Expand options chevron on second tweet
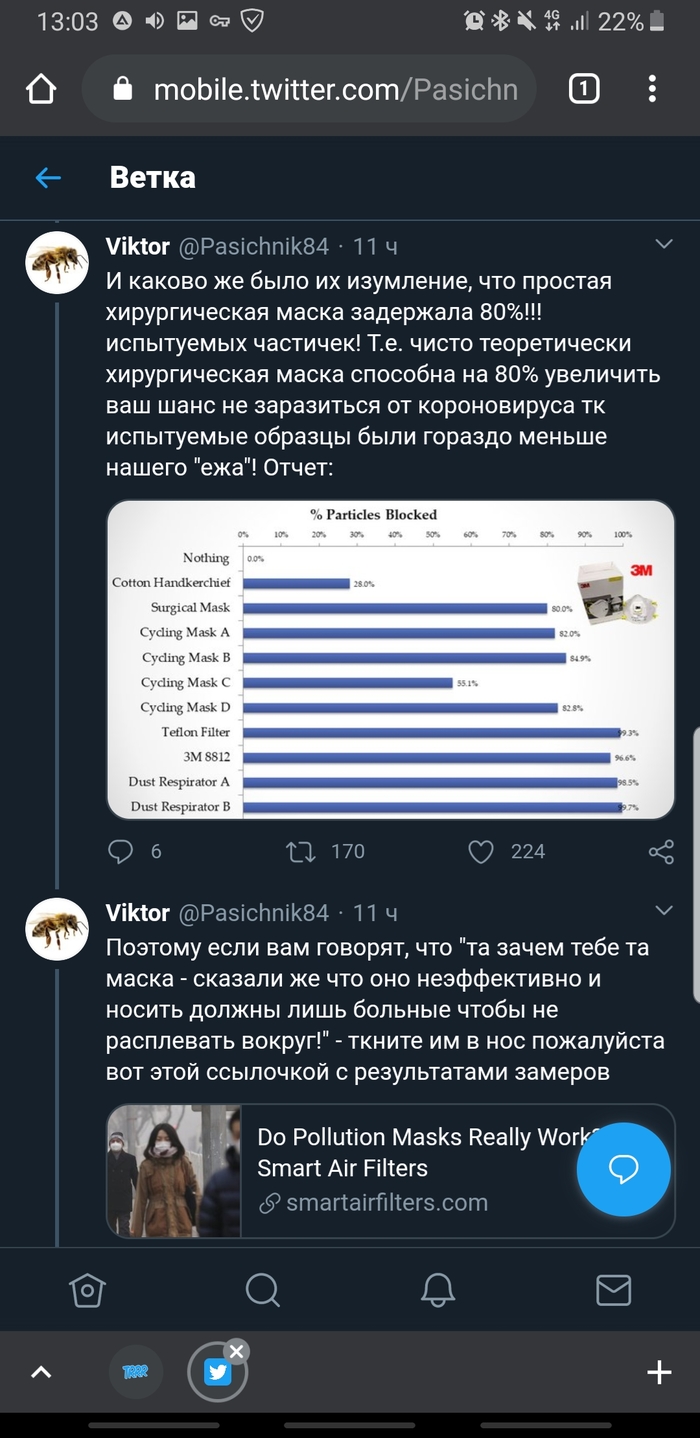Image resolution: width=700 pixels, height=1438 pixels. pos(663,910)
